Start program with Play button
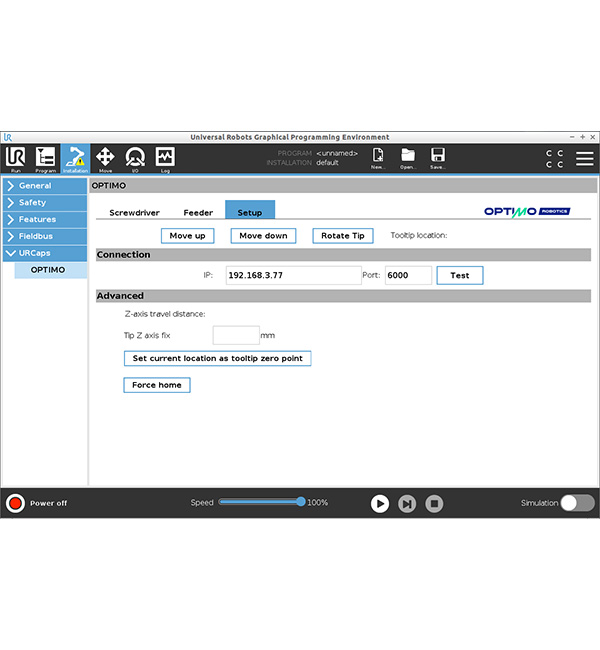The height and width of the screenshot is (650, 600). (379, 504)
